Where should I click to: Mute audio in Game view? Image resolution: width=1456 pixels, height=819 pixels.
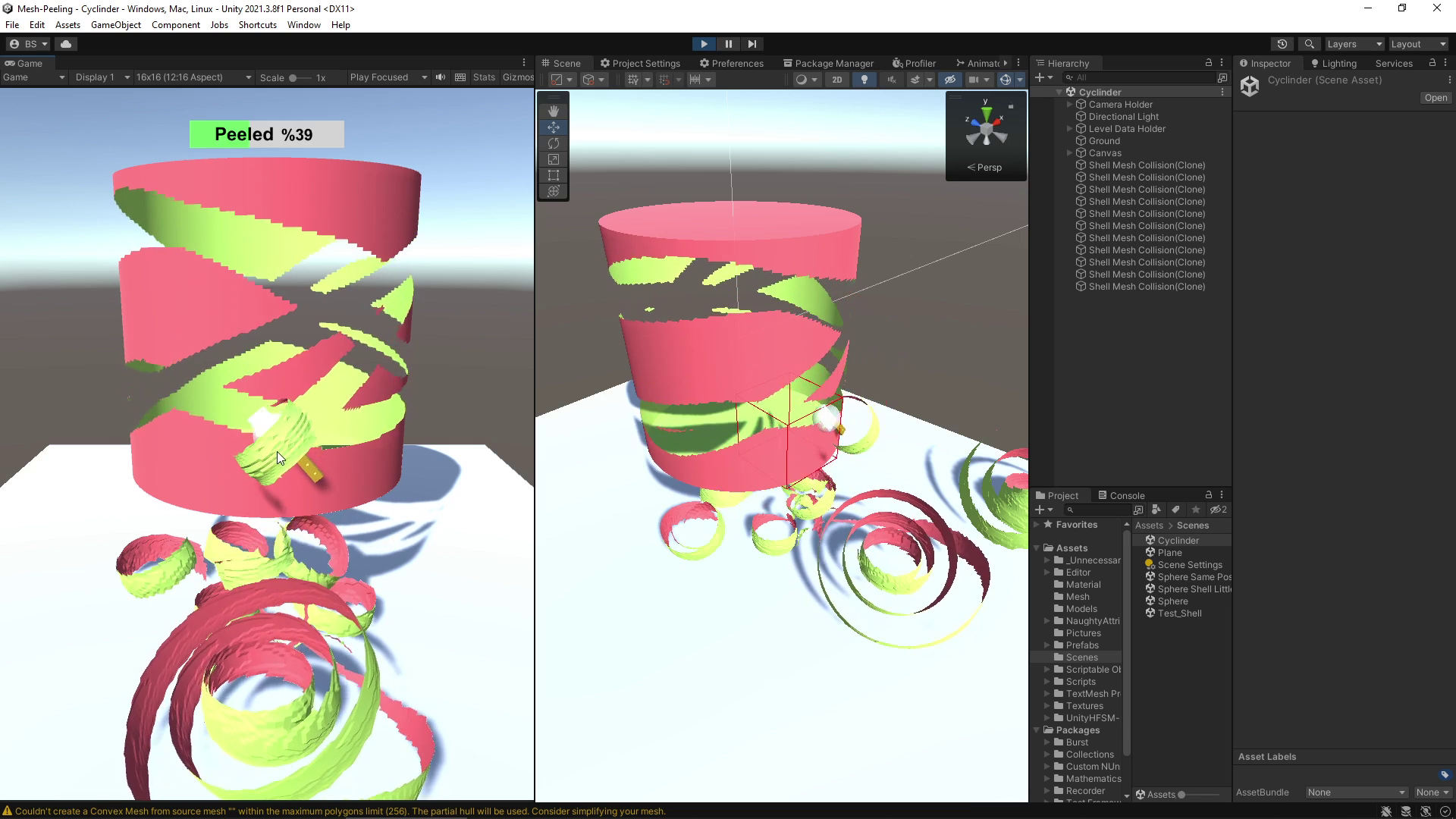coord(441,77)
